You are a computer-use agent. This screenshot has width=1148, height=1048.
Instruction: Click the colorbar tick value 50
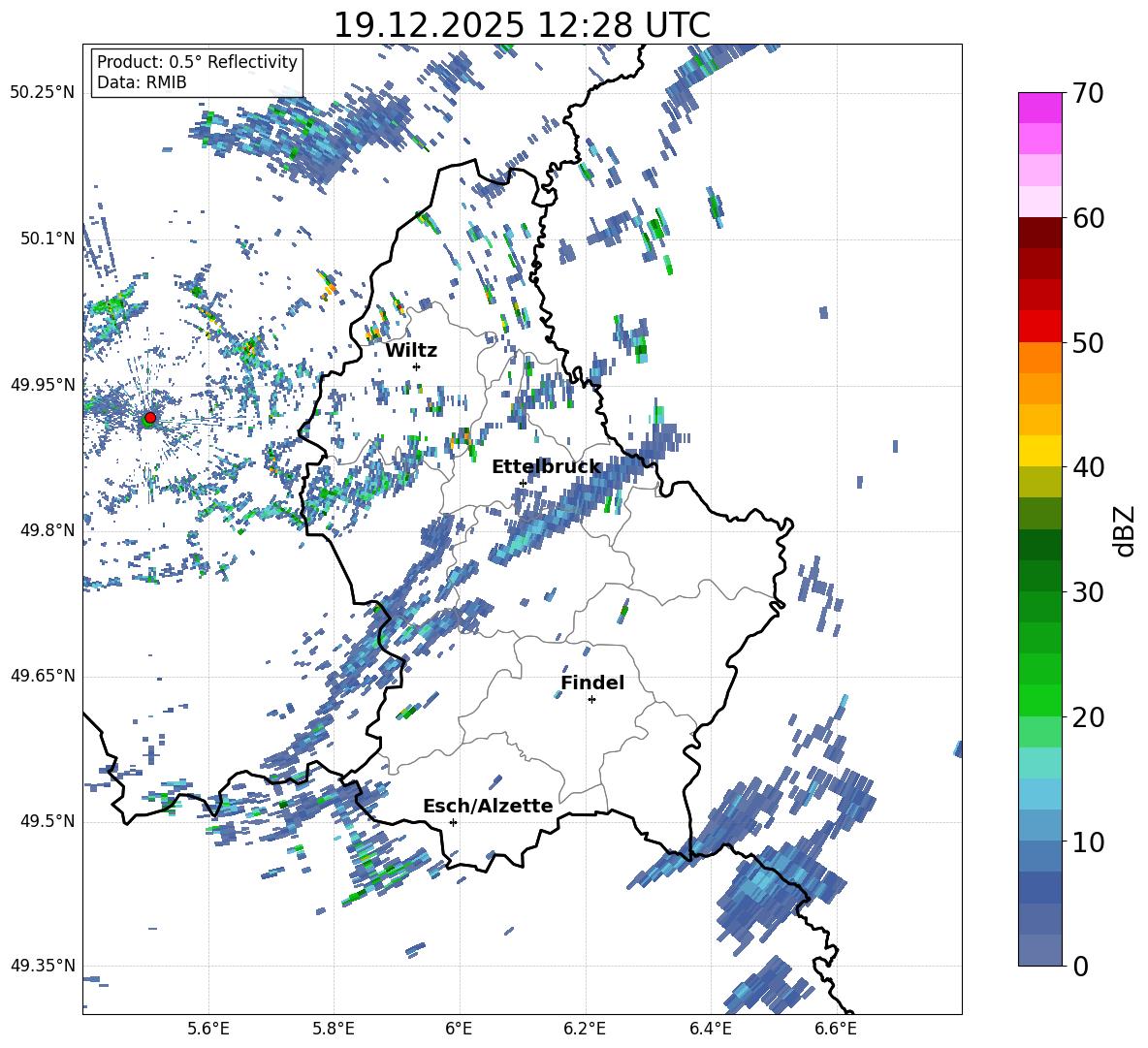point(1088,342)
